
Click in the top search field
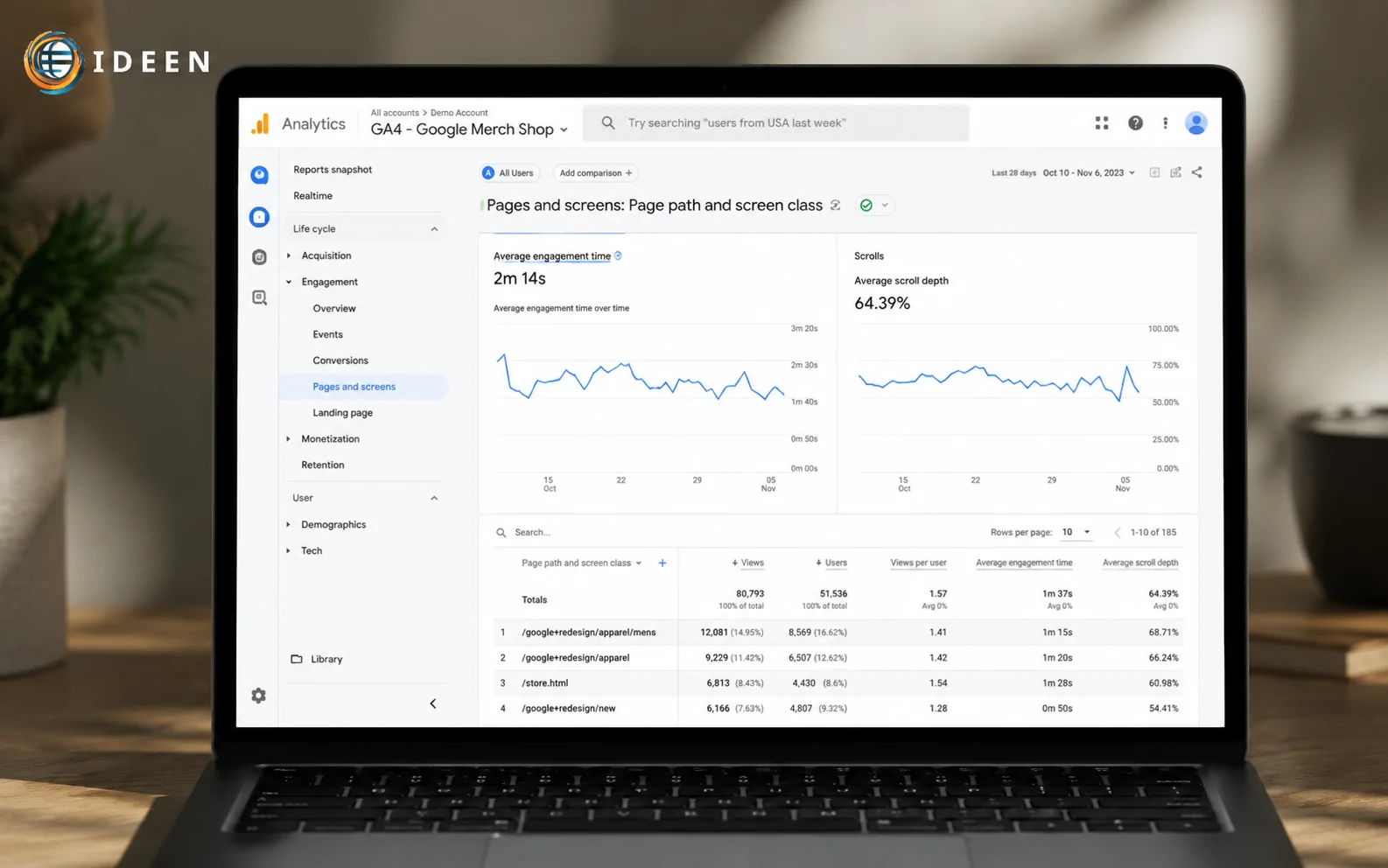776,123
